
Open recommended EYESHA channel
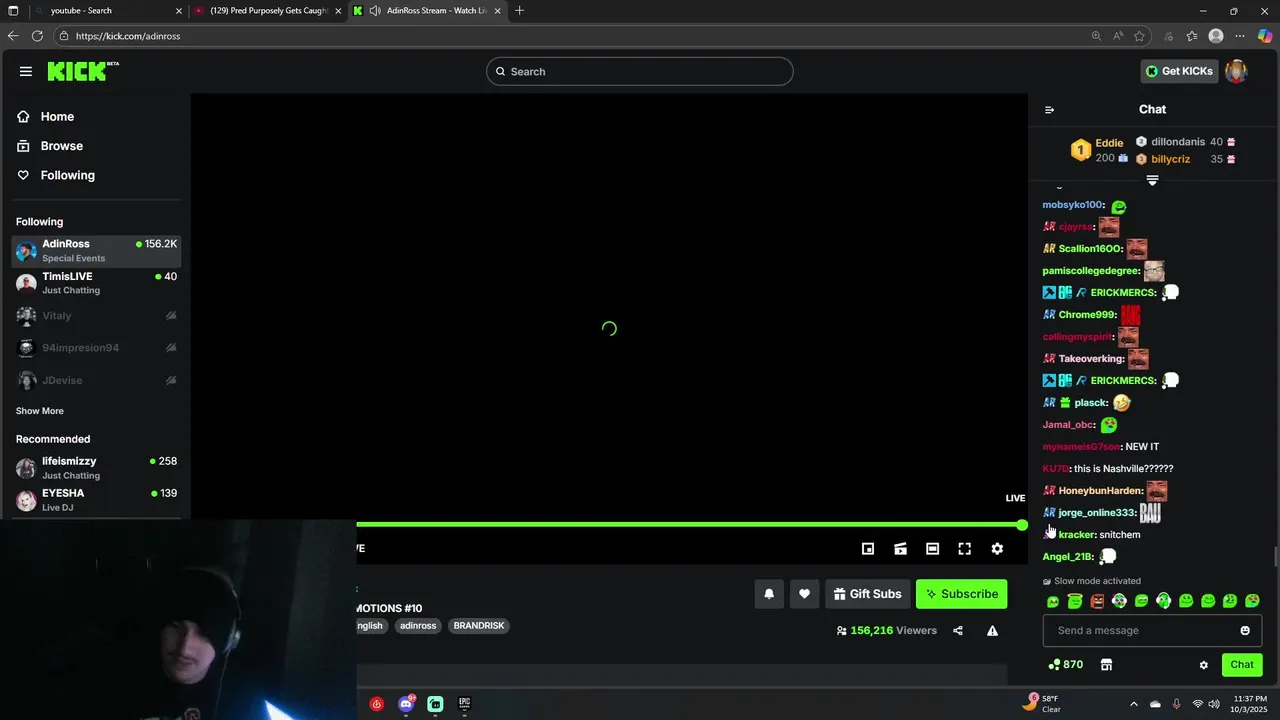click(x=96, y=499)
